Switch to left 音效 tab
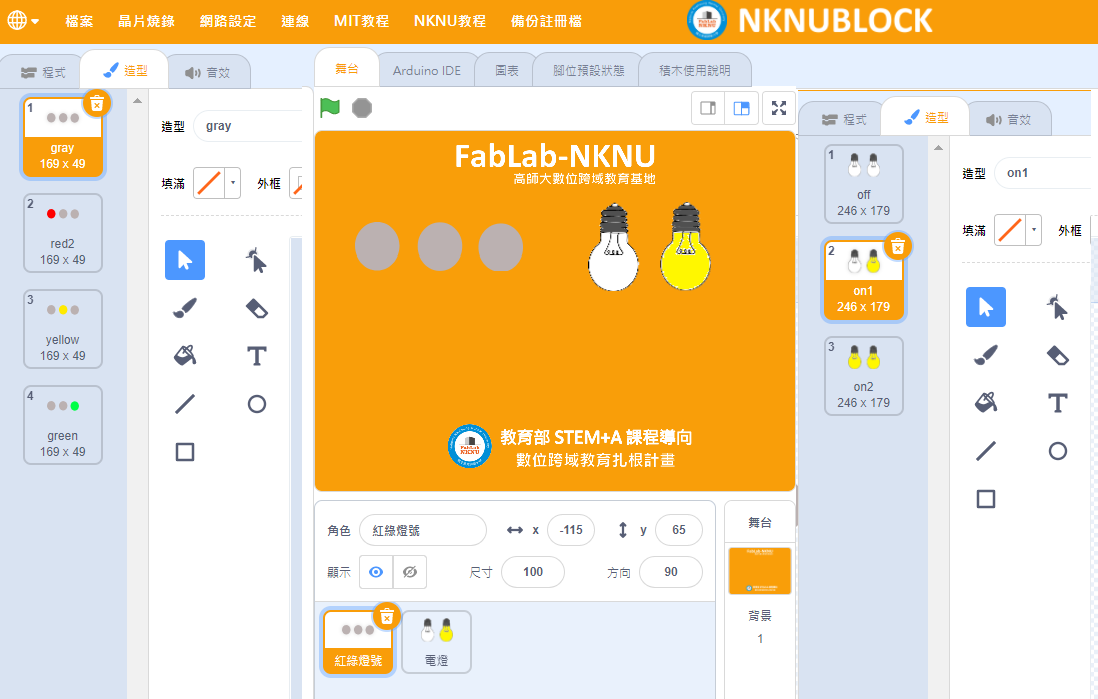This screenshot has height=699, width=1098. (x=208, y=72)
